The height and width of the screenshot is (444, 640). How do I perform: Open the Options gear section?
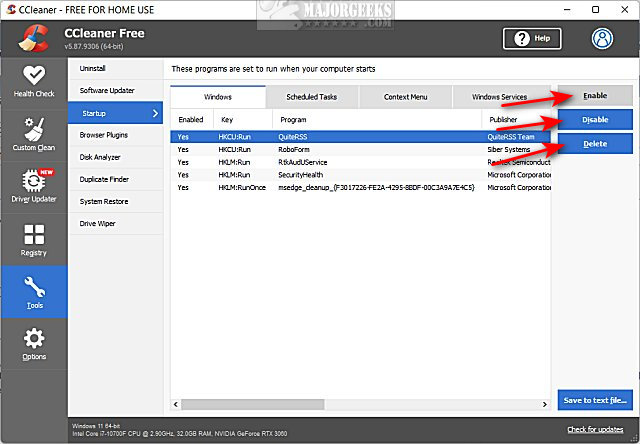coord(34,344)
